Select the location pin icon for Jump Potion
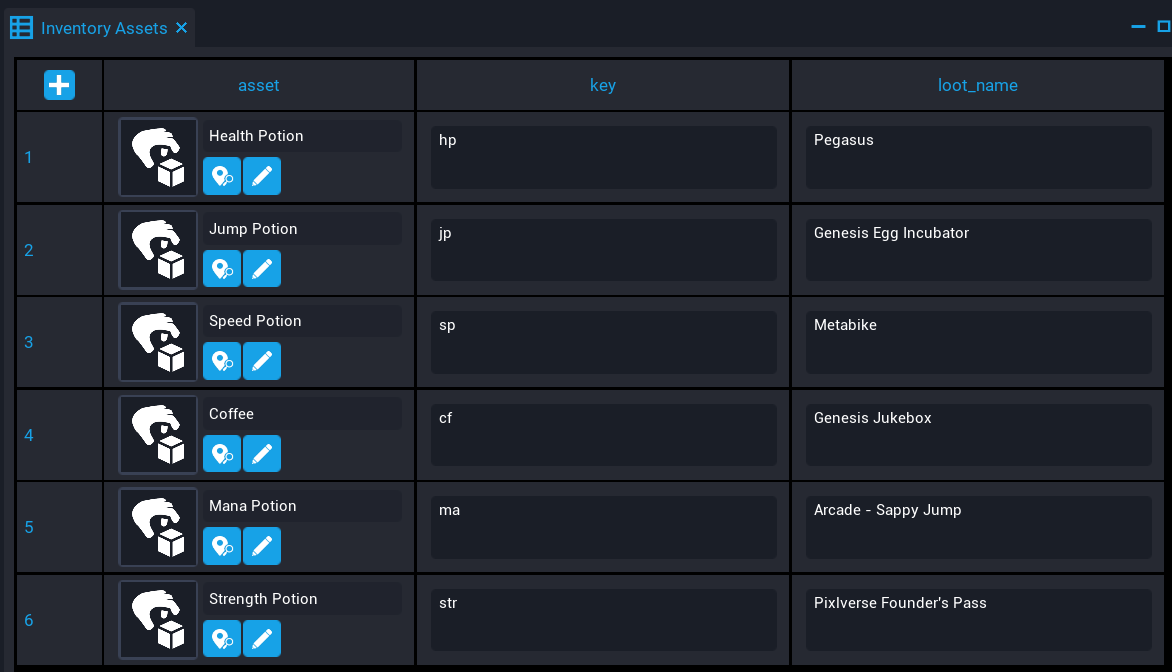This screenshot has width=1172, height=672. click(221, 268)
